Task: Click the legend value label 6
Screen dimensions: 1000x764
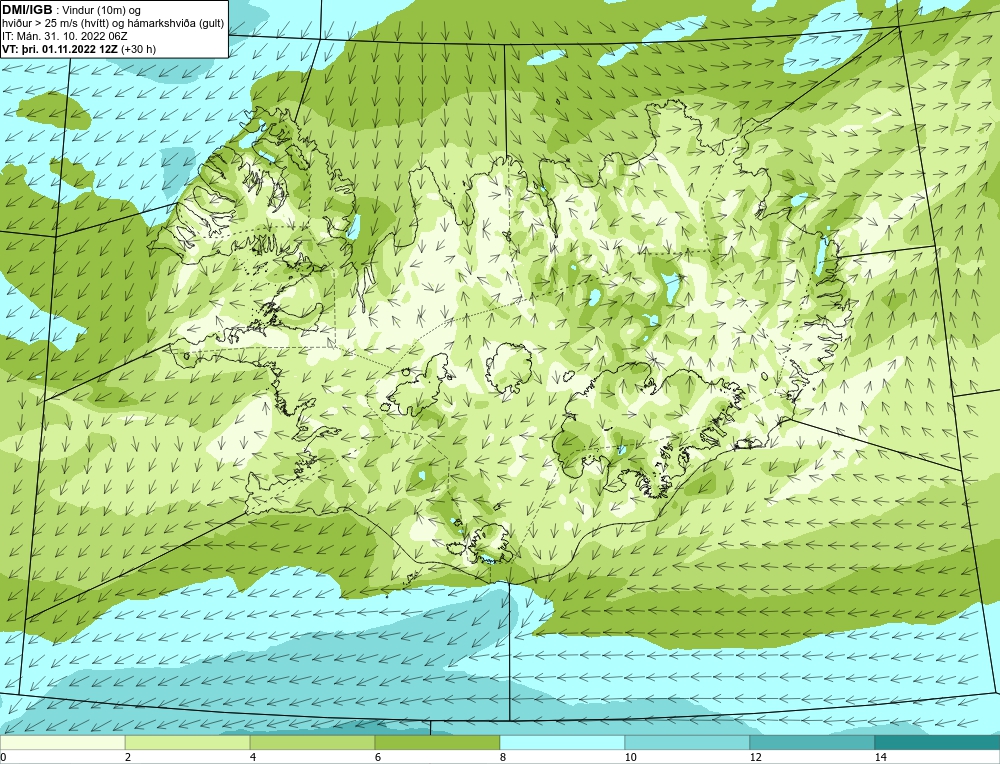Action: 378,757
